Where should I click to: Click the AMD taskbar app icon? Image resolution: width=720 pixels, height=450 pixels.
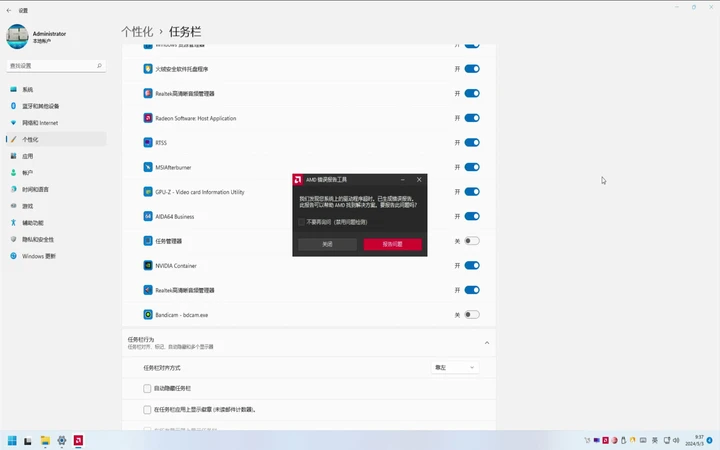[79, 441]
